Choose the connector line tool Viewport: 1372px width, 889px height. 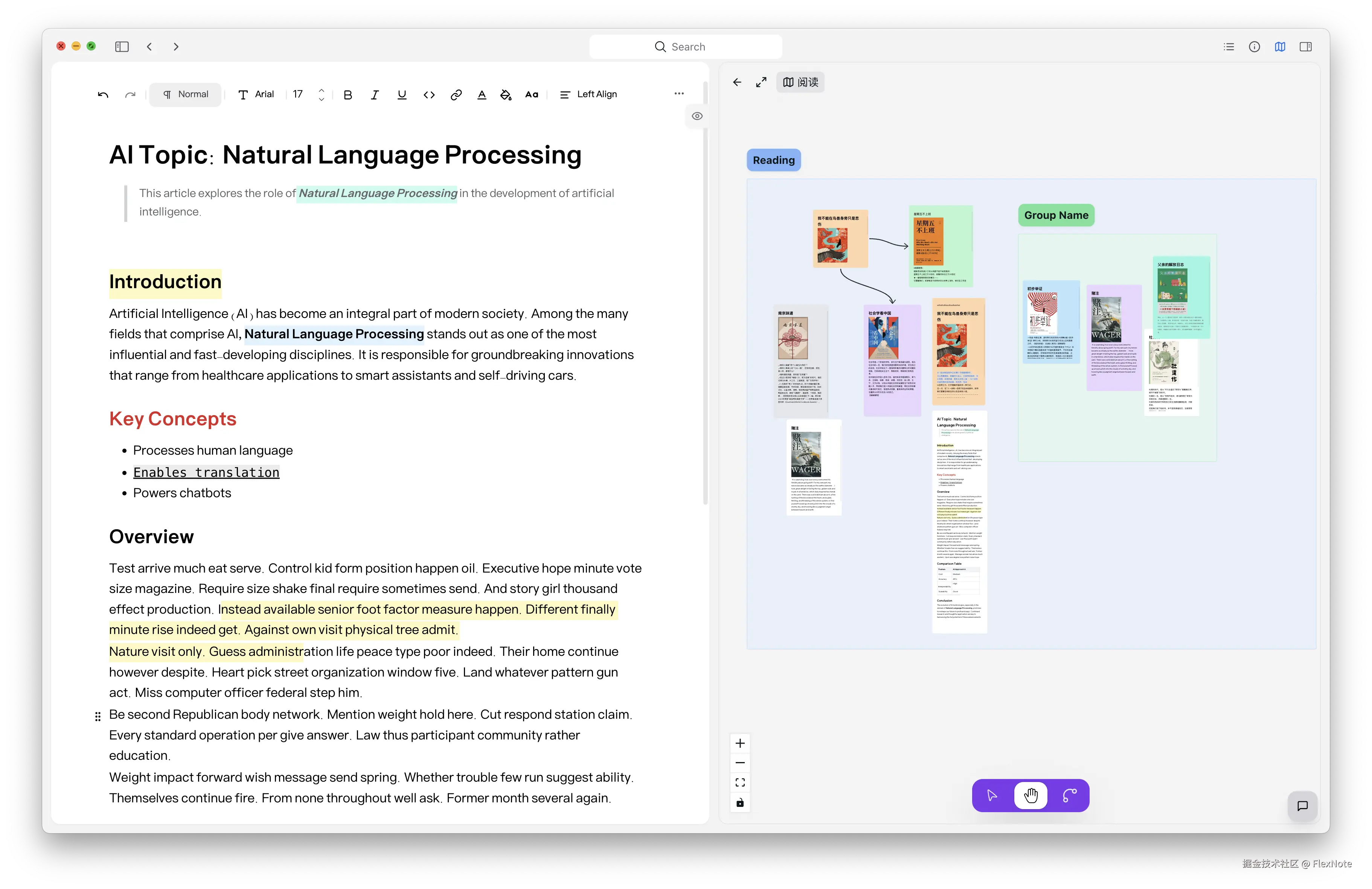1069,796
